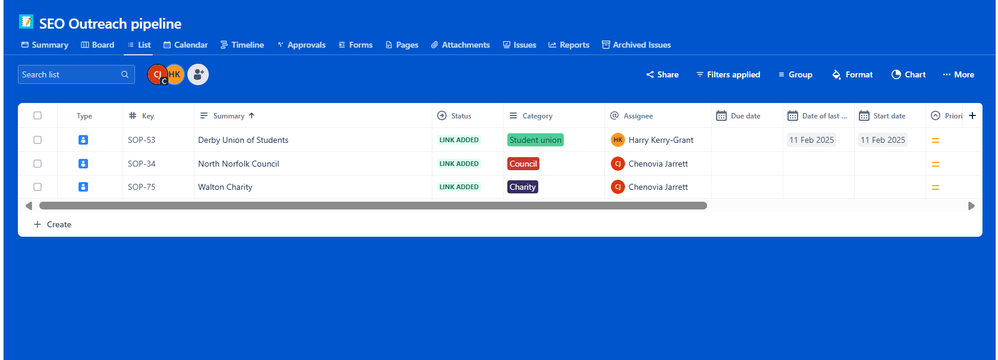
Task: Click the issue type icon for SOP-53
Action: 83,140
